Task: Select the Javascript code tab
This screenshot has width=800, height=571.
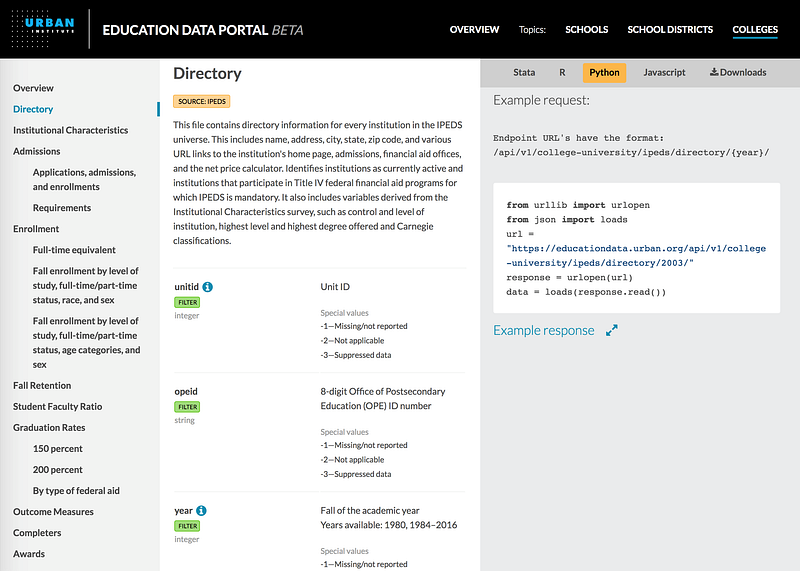Action: 664,72
